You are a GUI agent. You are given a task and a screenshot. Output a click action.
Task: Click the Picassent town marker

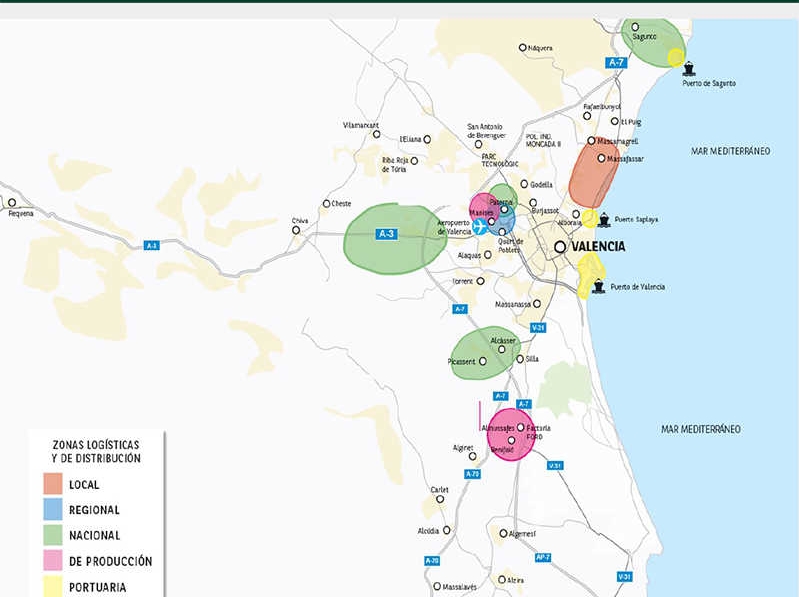(482, 361)
